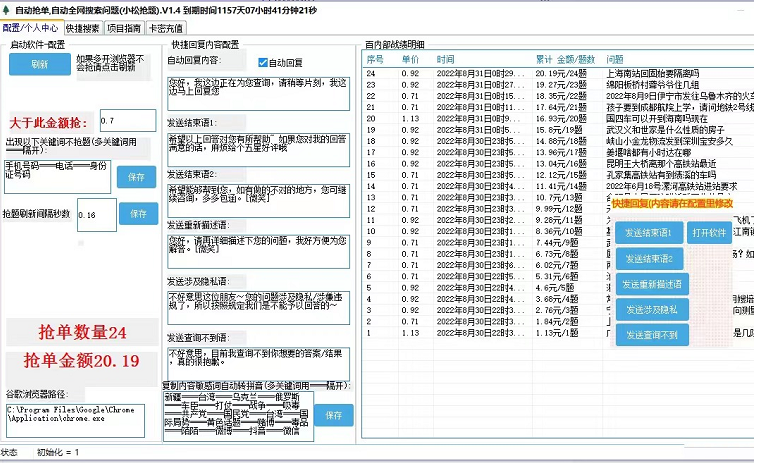Click the 自动回复内容 text area
The height and width of the screenshot is (463, 758).
coord(257,92)
